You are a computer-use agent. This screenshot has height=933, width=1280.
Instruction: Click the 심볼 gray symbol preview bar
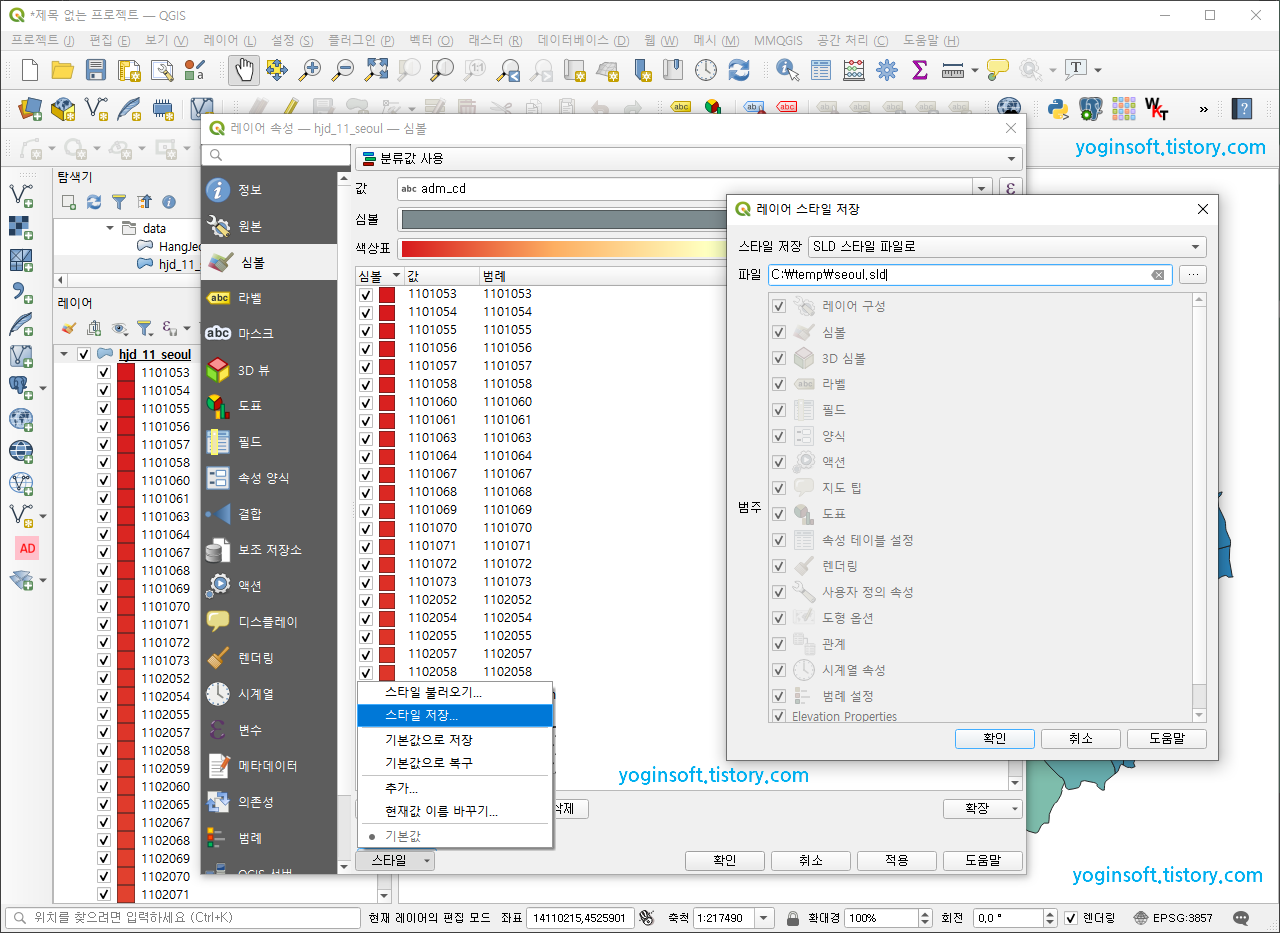click(x=562, y=220)
